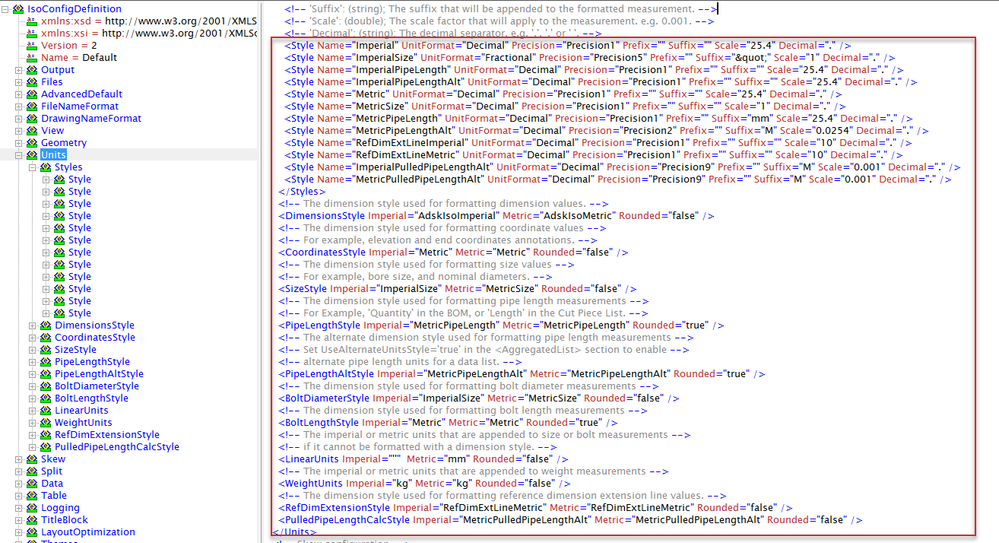Click the LinearUnits XML element line
The image size is (999, 543).
pyautogui.click(x=423, y=459)
